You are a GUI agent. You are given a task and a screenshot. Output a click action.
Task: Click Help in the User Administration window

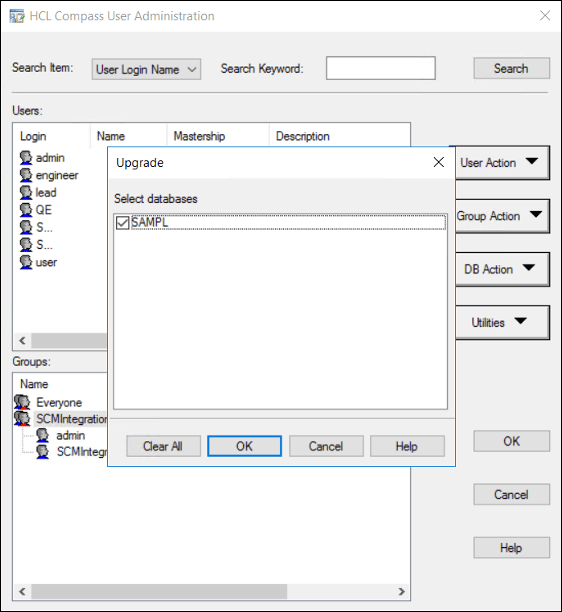point(511,548)
